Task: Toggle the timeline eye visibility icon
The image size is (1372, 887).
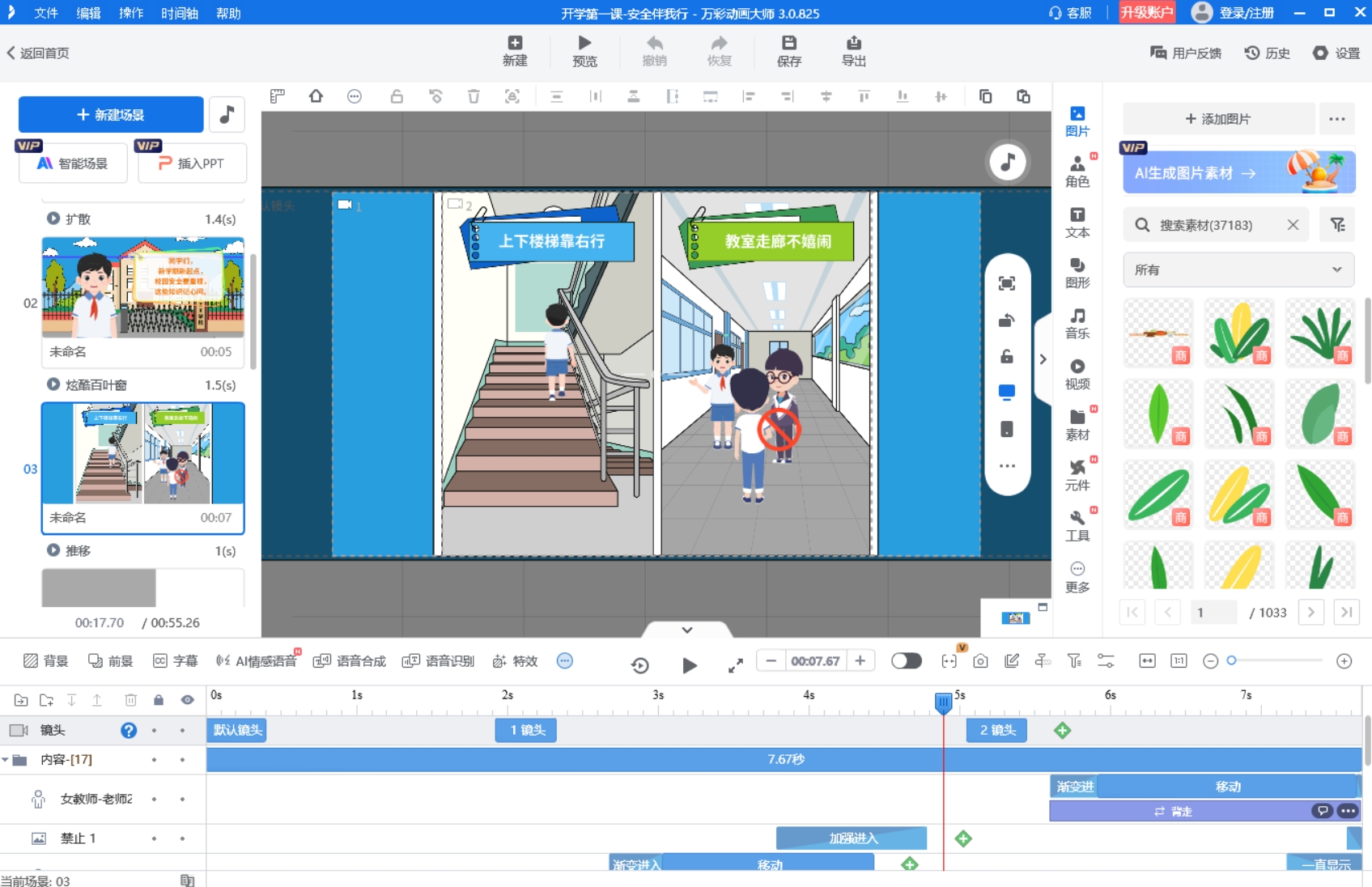Action: [x=187, y=700]
